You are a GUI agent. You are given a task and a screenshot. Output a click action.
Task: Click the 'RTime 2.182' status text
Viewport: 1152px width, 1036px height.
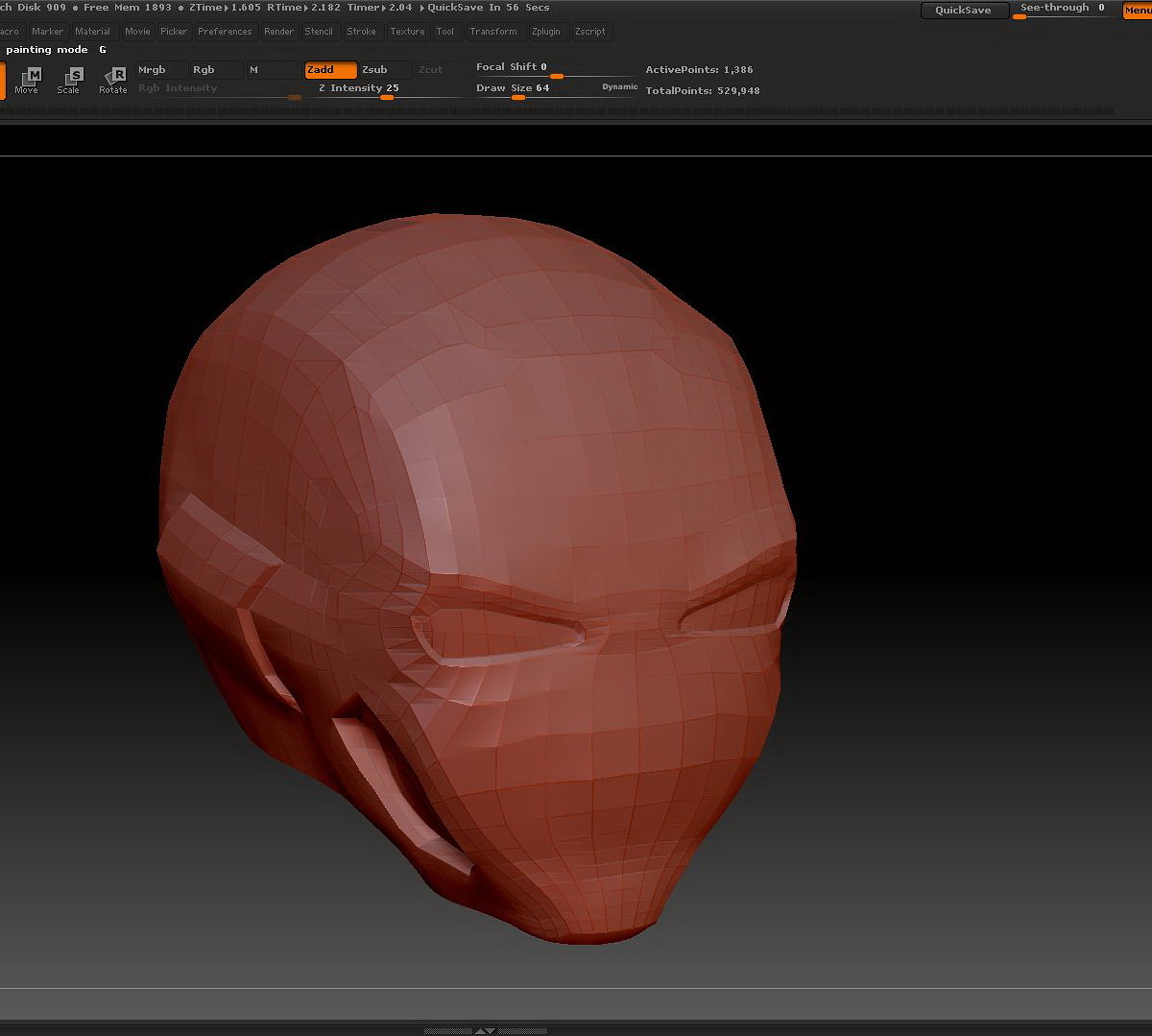pos(303,8)
